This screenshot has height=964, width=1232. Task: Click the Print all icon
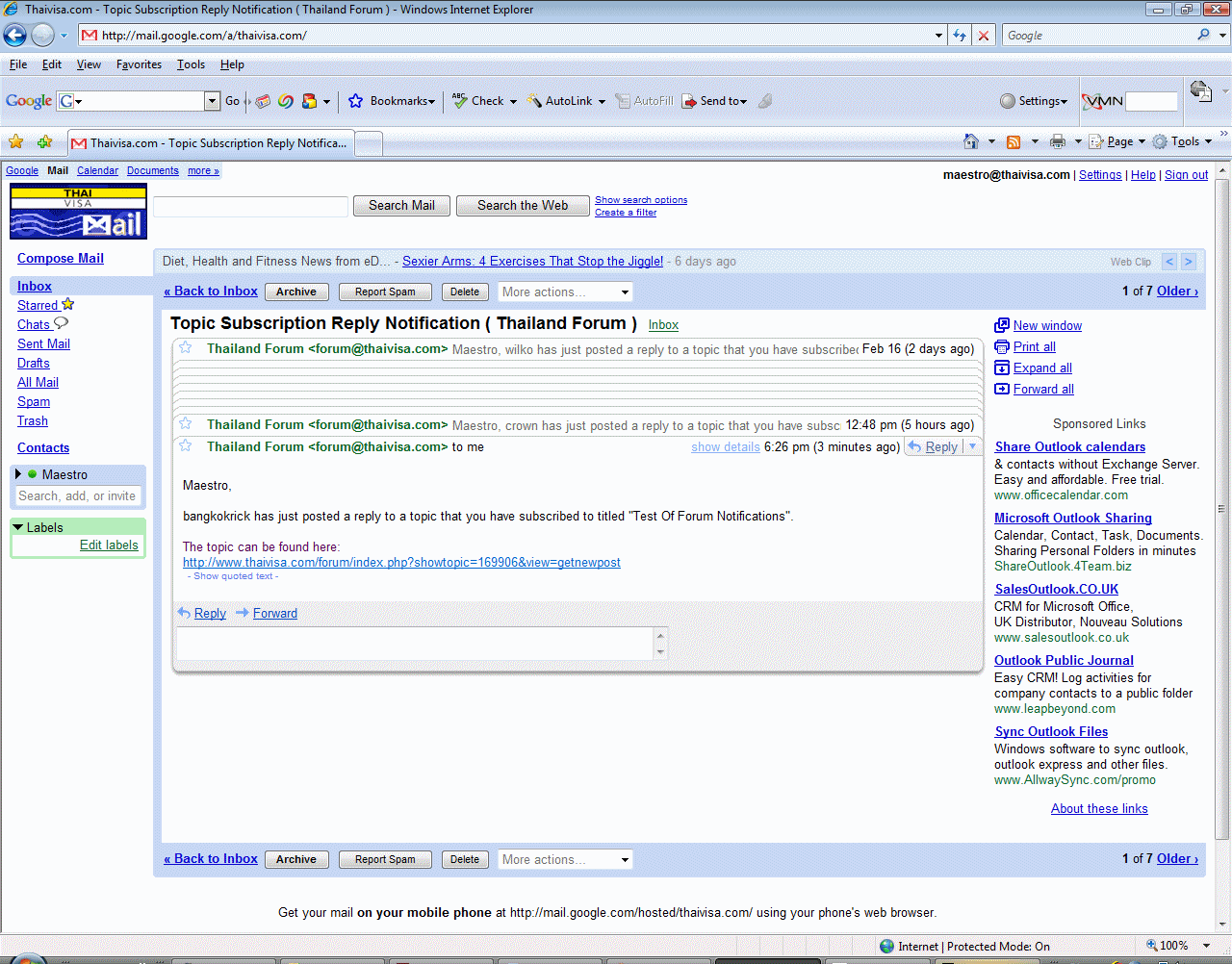1002,346
